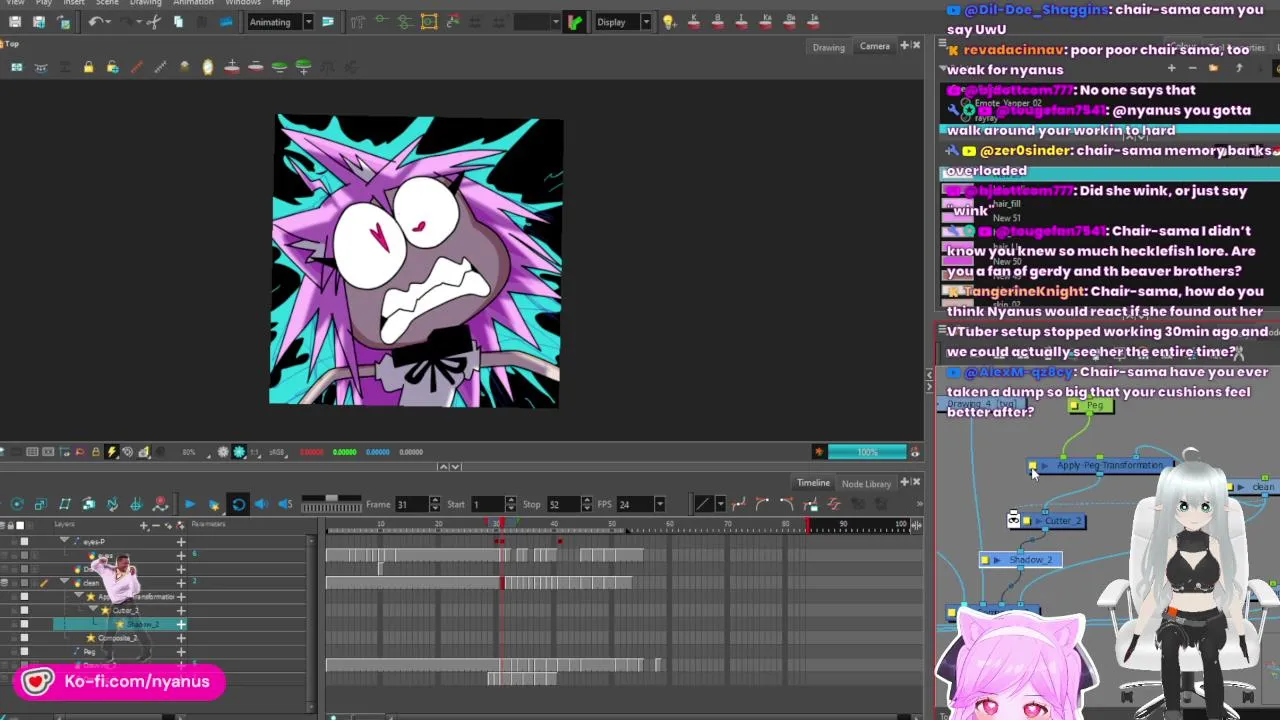Expand the Shadow_2 layer parameters with its plus
This screenshot has width=1280, height=720.
point(181,624)
